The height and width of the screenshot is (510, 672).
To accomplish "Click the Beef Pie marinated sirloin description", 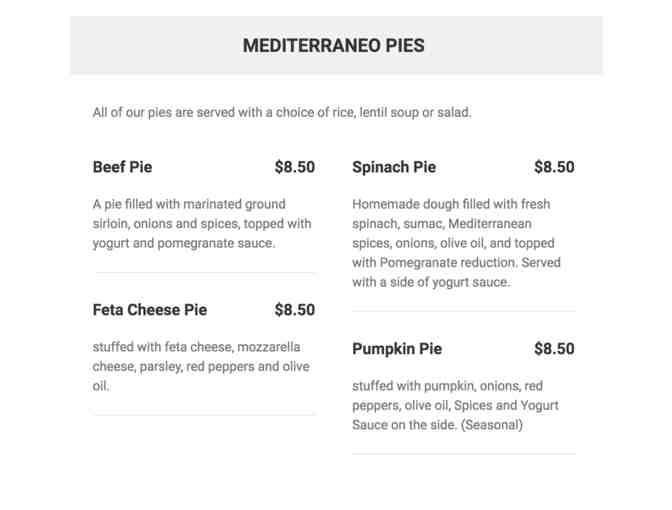I will (x=202, y=223).
